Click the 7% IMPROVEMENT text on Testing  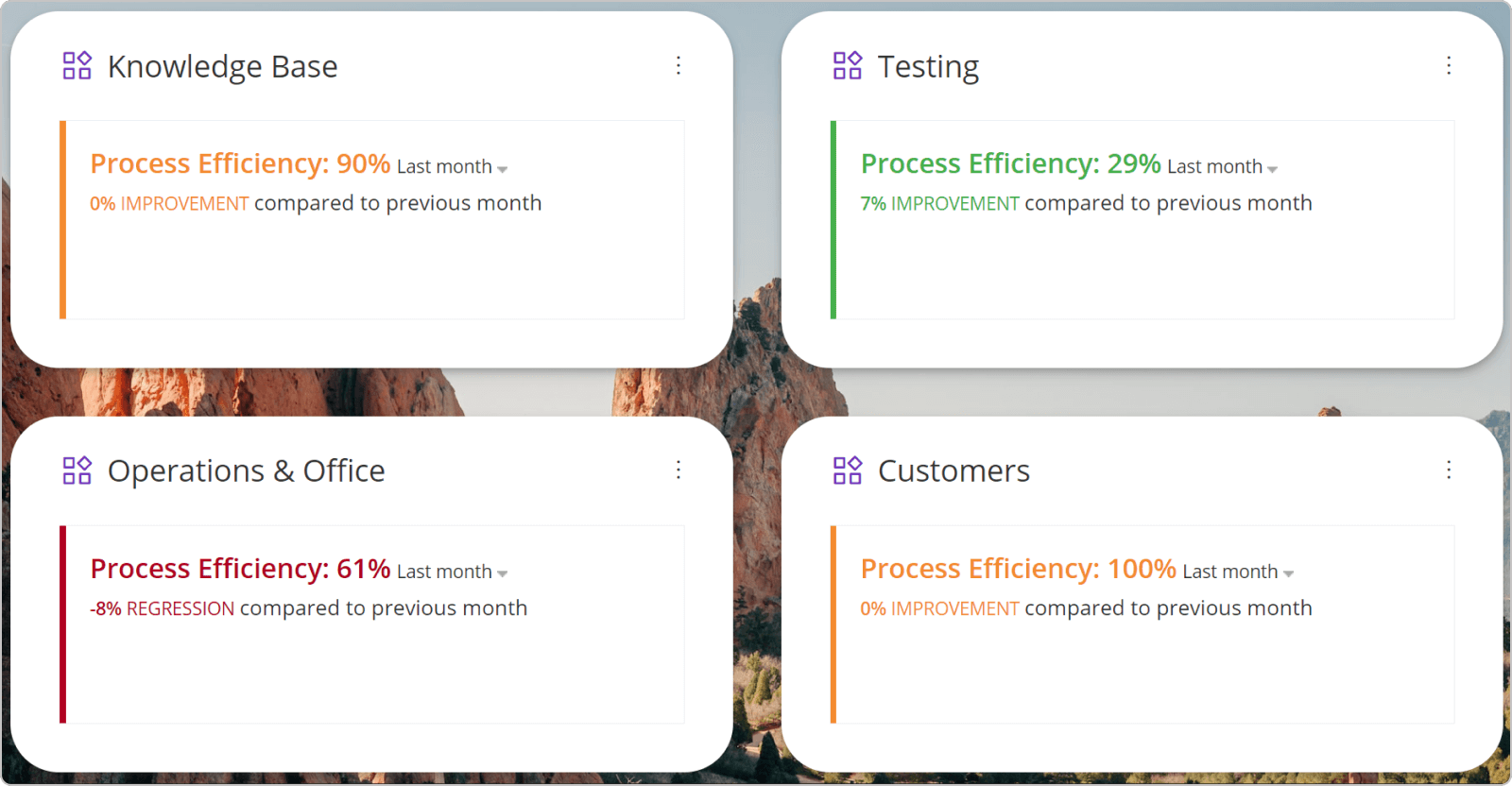click(x=939, y=202)
